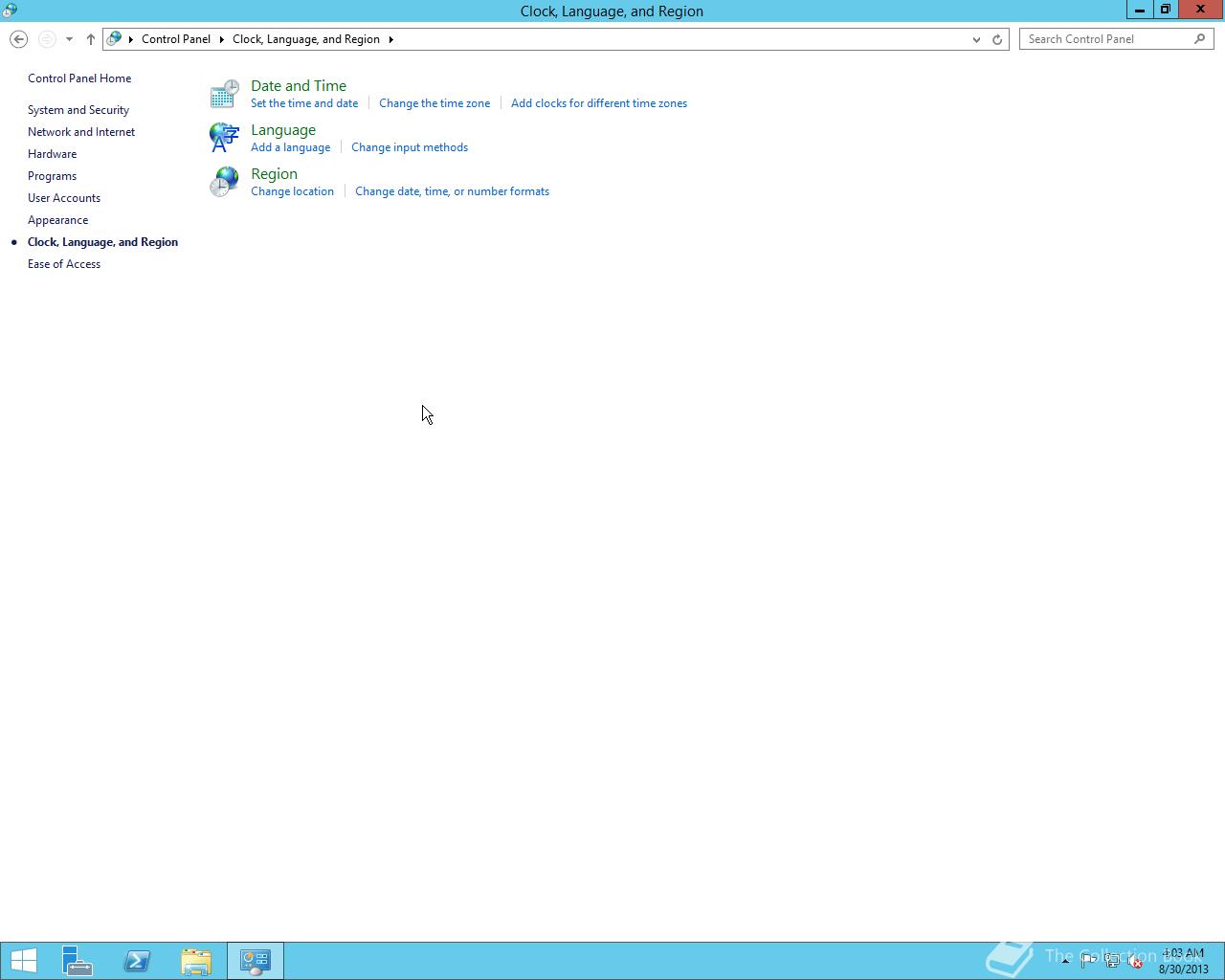Click Add clocks for different time zones
This screenshot has width=1225, height=980.
point(599,103)
